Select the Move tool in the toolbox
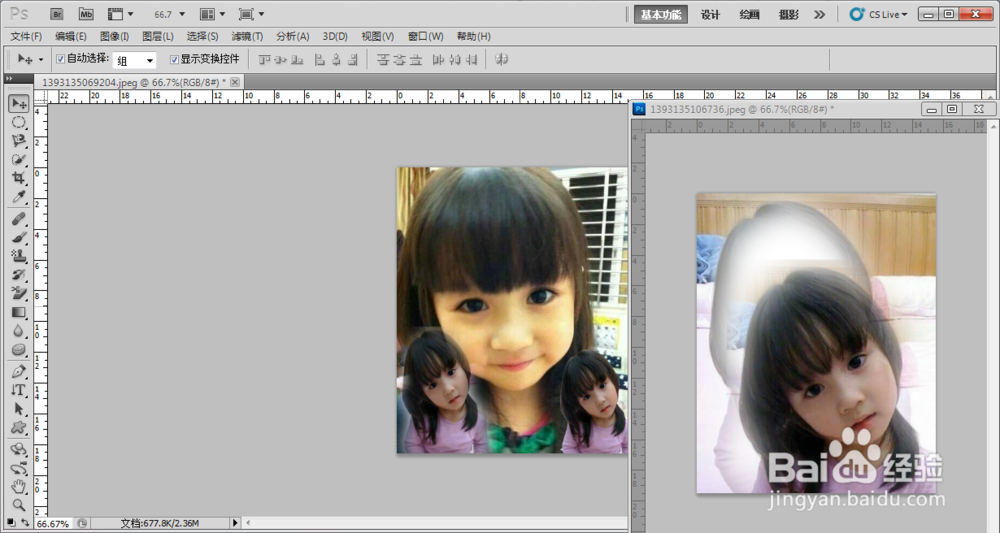This screenshot has height=533, width=1000. tap(18, 103)
